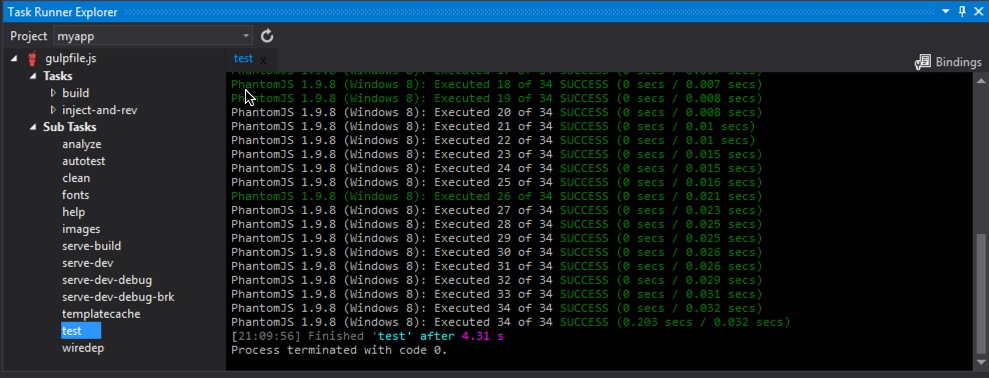This screenshot has height=378, width=989.
Task: Select the help sub task
Action: [x=73, y=212]
